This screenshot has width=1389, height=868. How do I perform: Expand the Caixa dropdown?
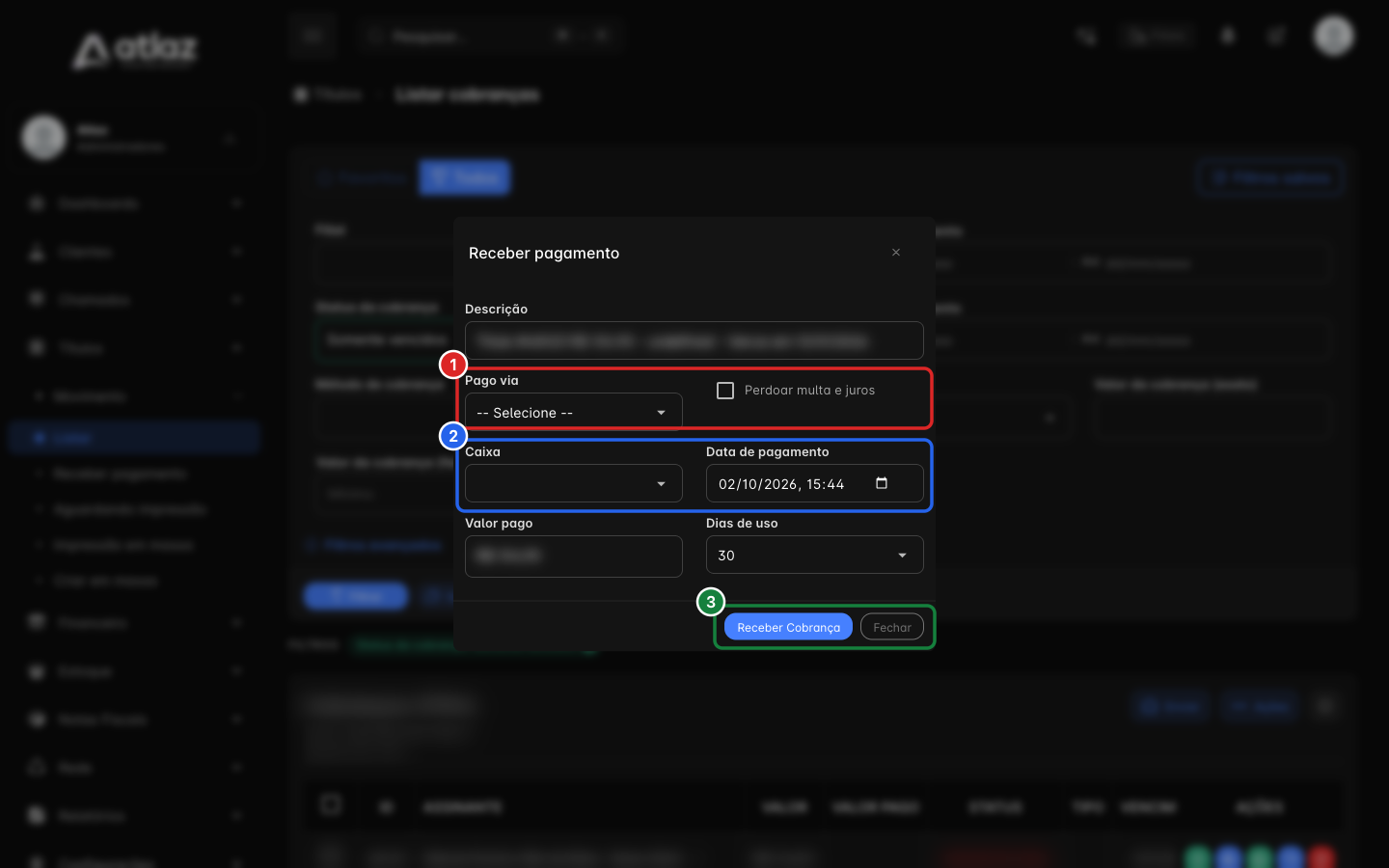574,483
